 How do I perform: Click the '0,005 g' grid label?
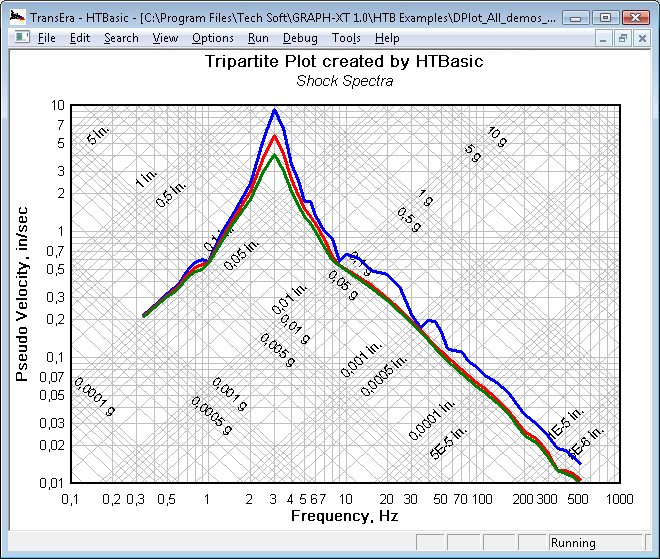277,350
